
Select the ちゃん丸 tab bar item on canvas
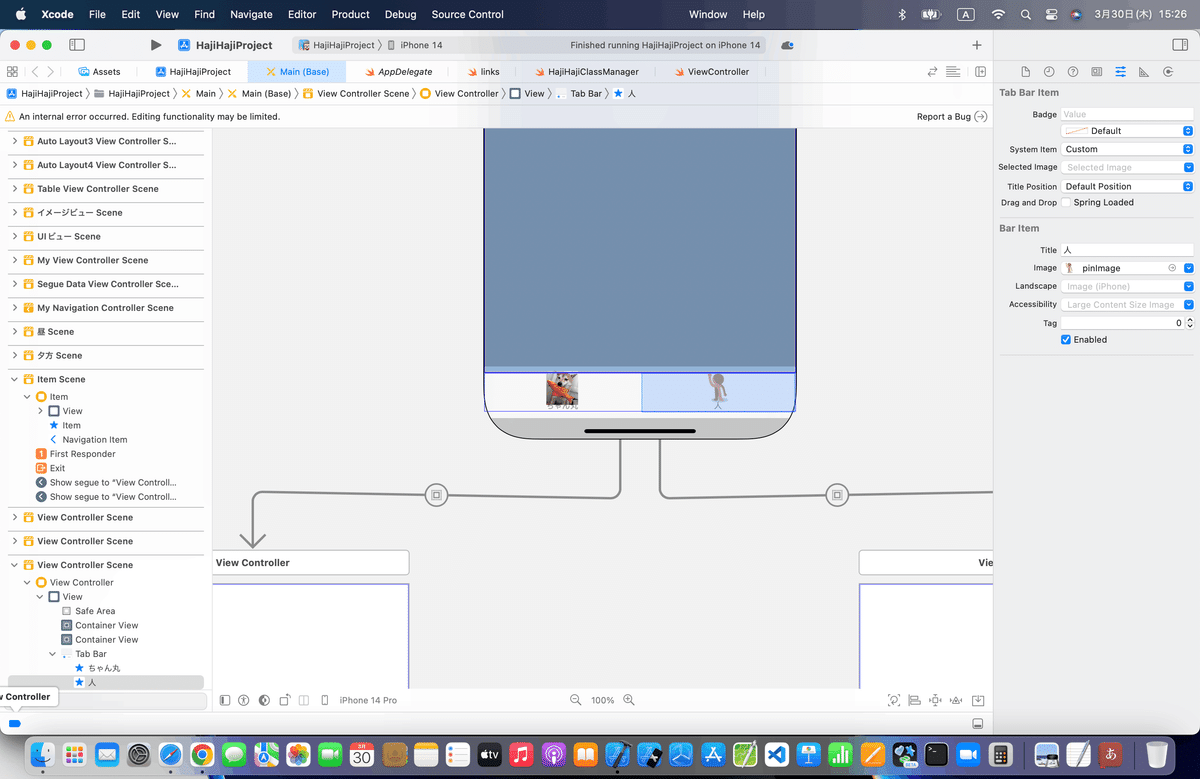point(562,392)
